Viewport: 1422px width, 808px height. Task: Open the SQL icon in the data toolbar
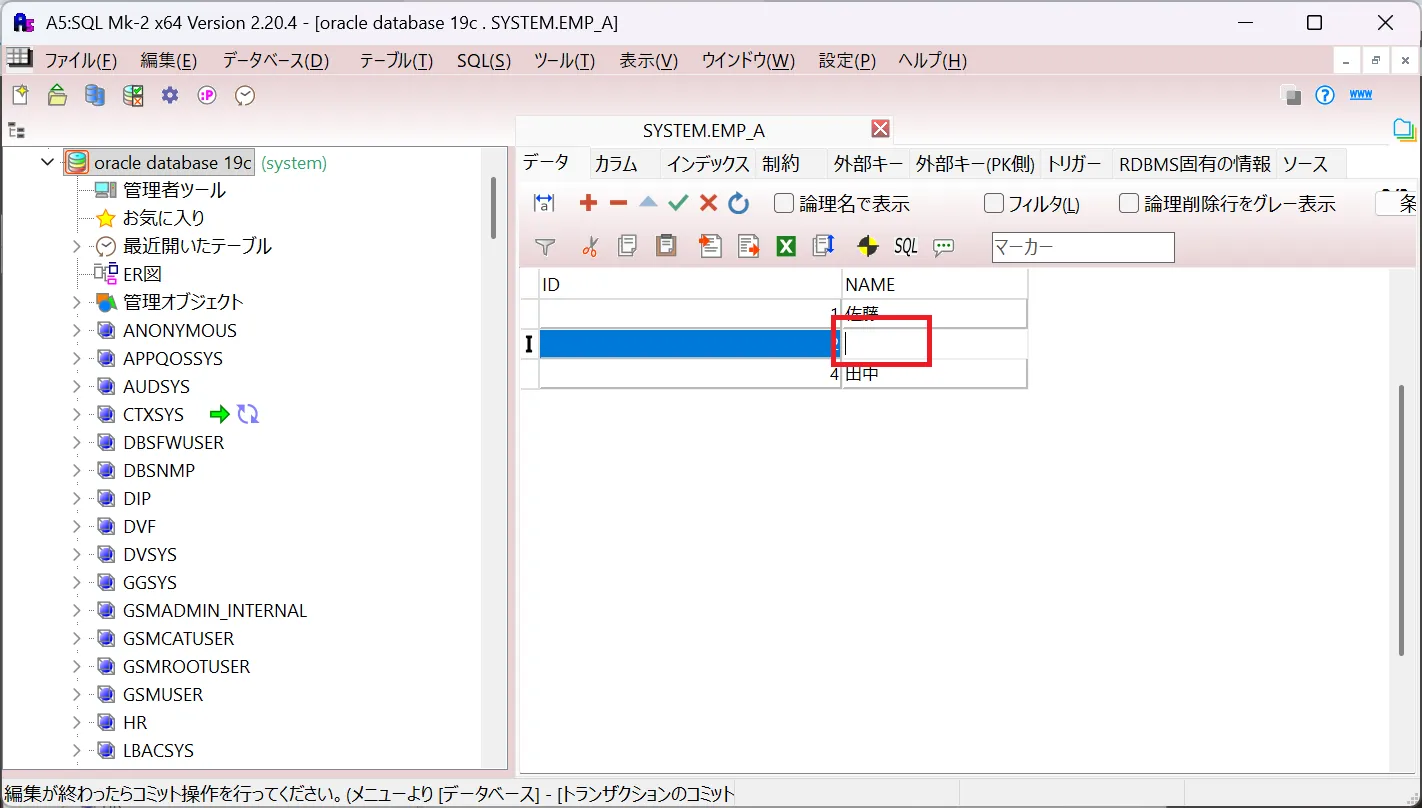tap(905, 246)
